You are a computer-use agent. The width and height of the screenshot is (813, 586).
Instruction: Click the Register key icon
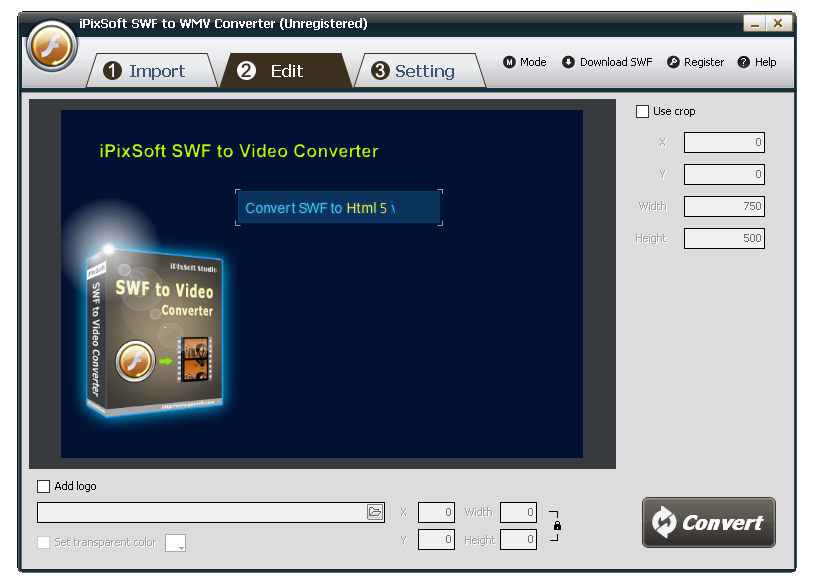click(673, 62)
